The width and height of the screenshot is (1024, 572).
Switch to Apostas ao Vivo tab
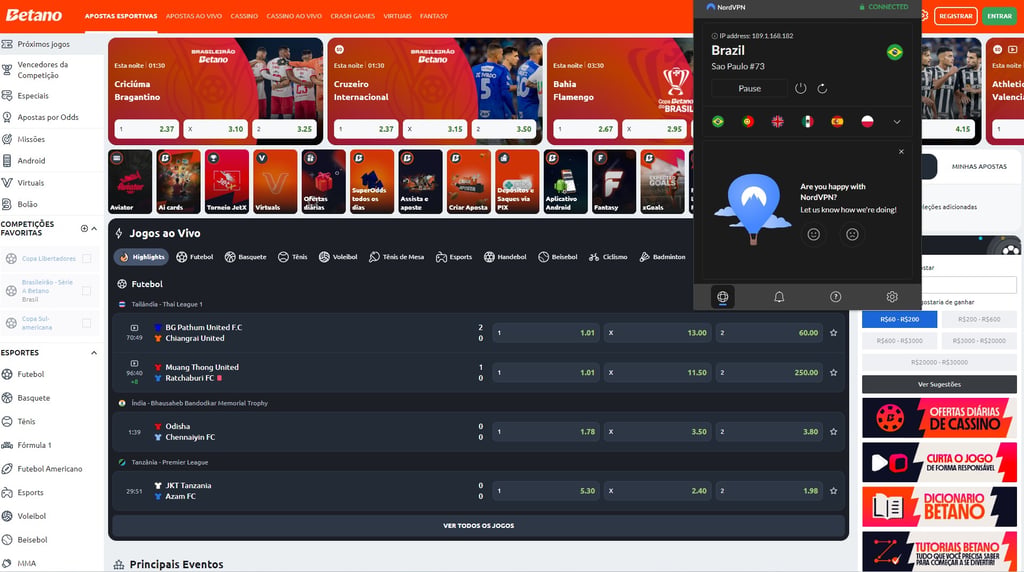[x=194, y=16]
